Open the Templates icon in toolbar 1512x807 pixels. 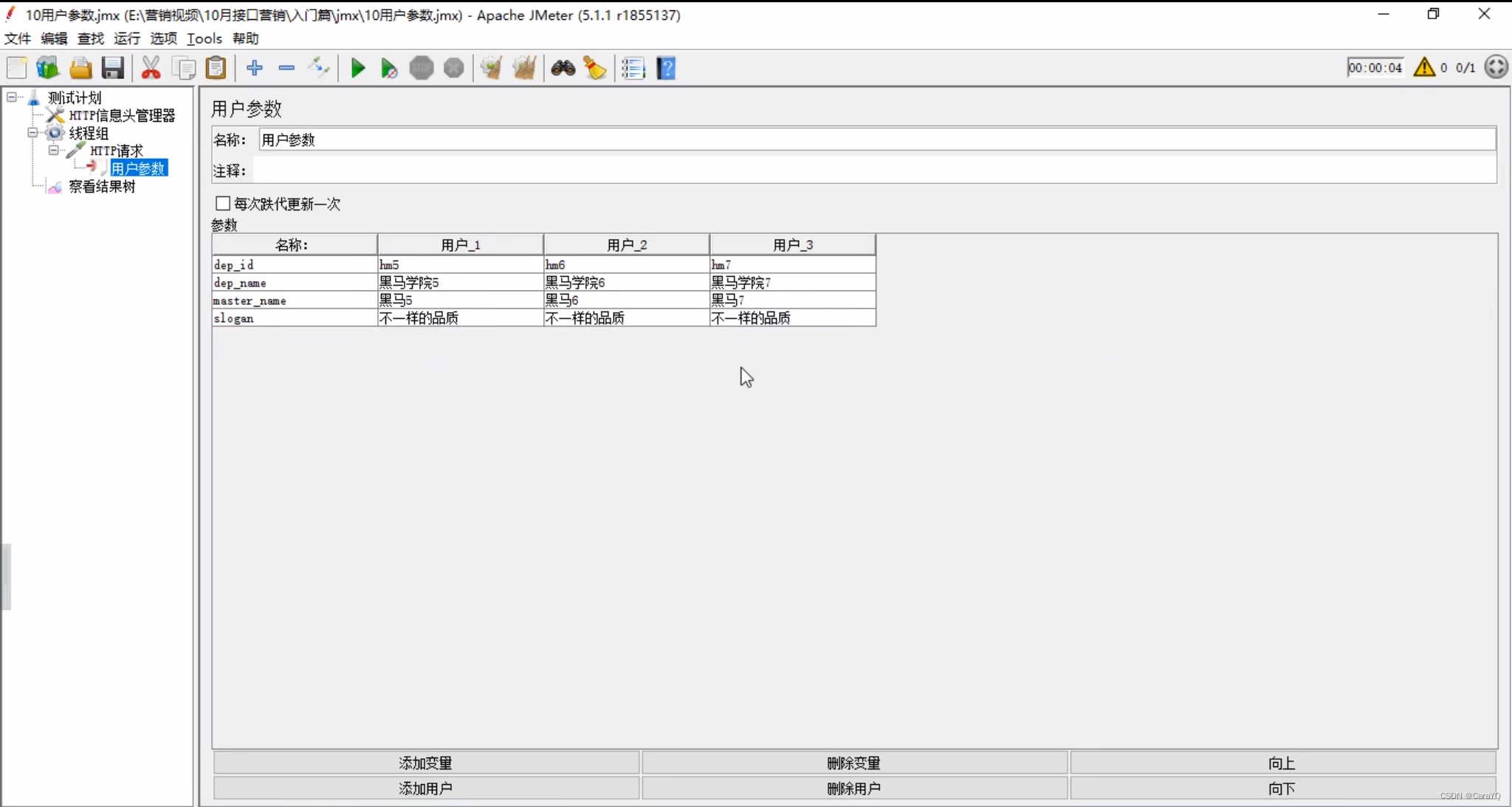[x=48, y=68]
